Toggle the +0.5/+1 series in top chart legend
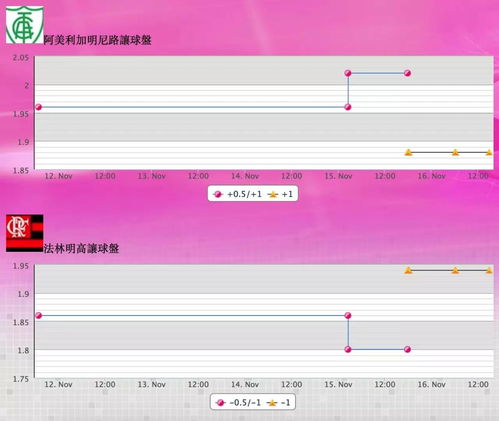499x421 pixels. point(238,194)
